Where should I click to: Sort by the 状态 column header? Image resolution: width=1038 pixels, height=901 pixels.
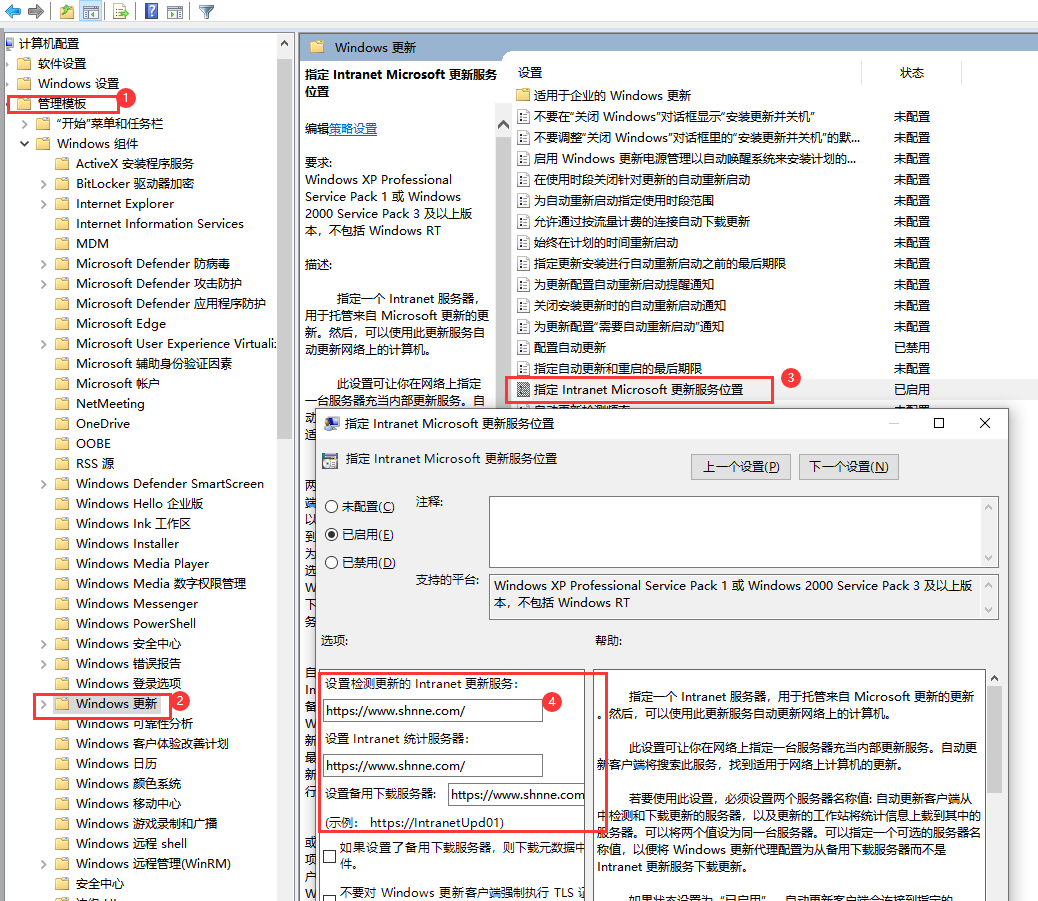911,73
